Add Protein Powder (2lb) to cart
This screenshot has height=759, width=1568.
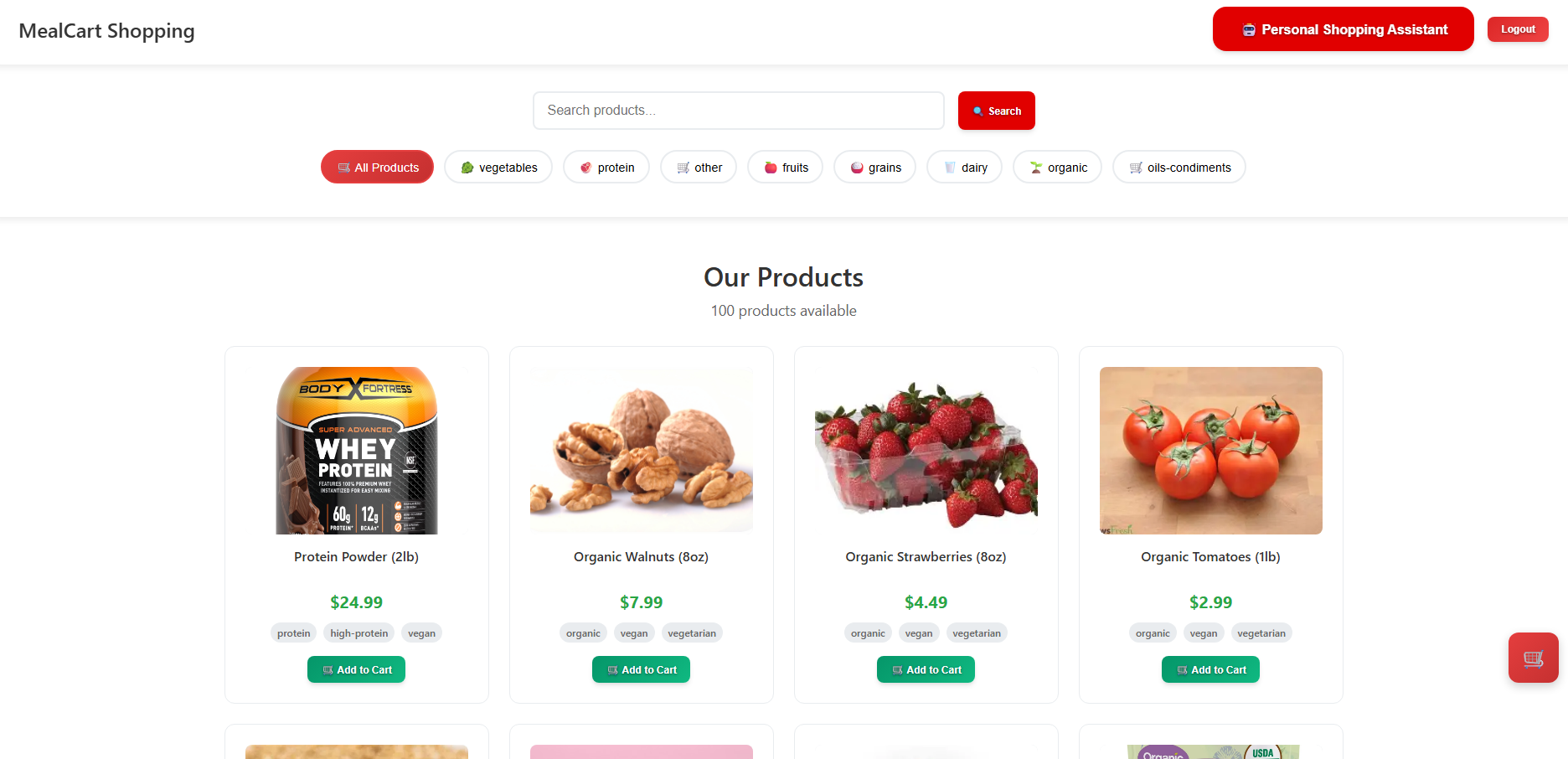(356, 669)
